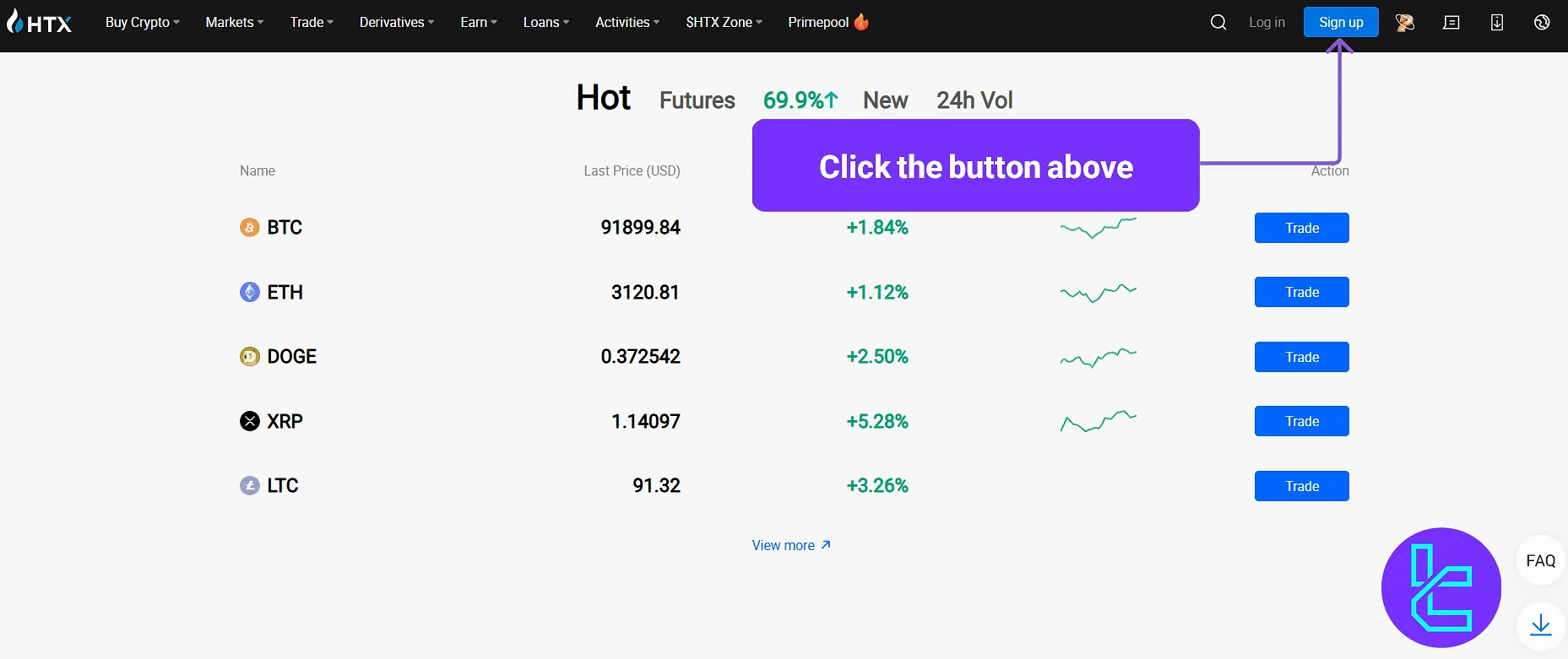Open the chat messages icon in header

(x=1451, y=23)
